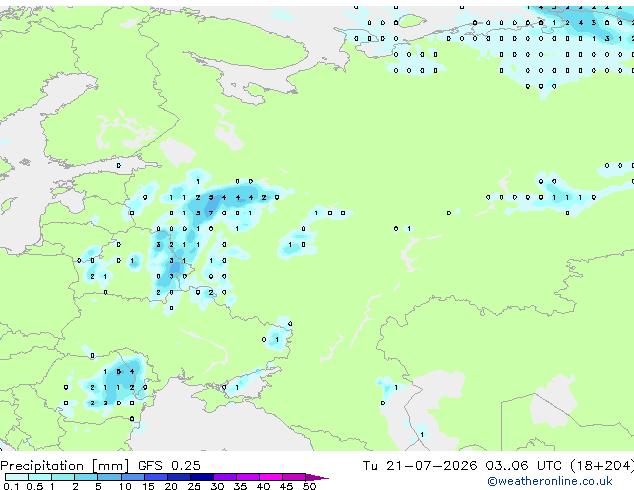Click the 10–15 mm legend color segment
634x490 pixels.
(132, 477)
